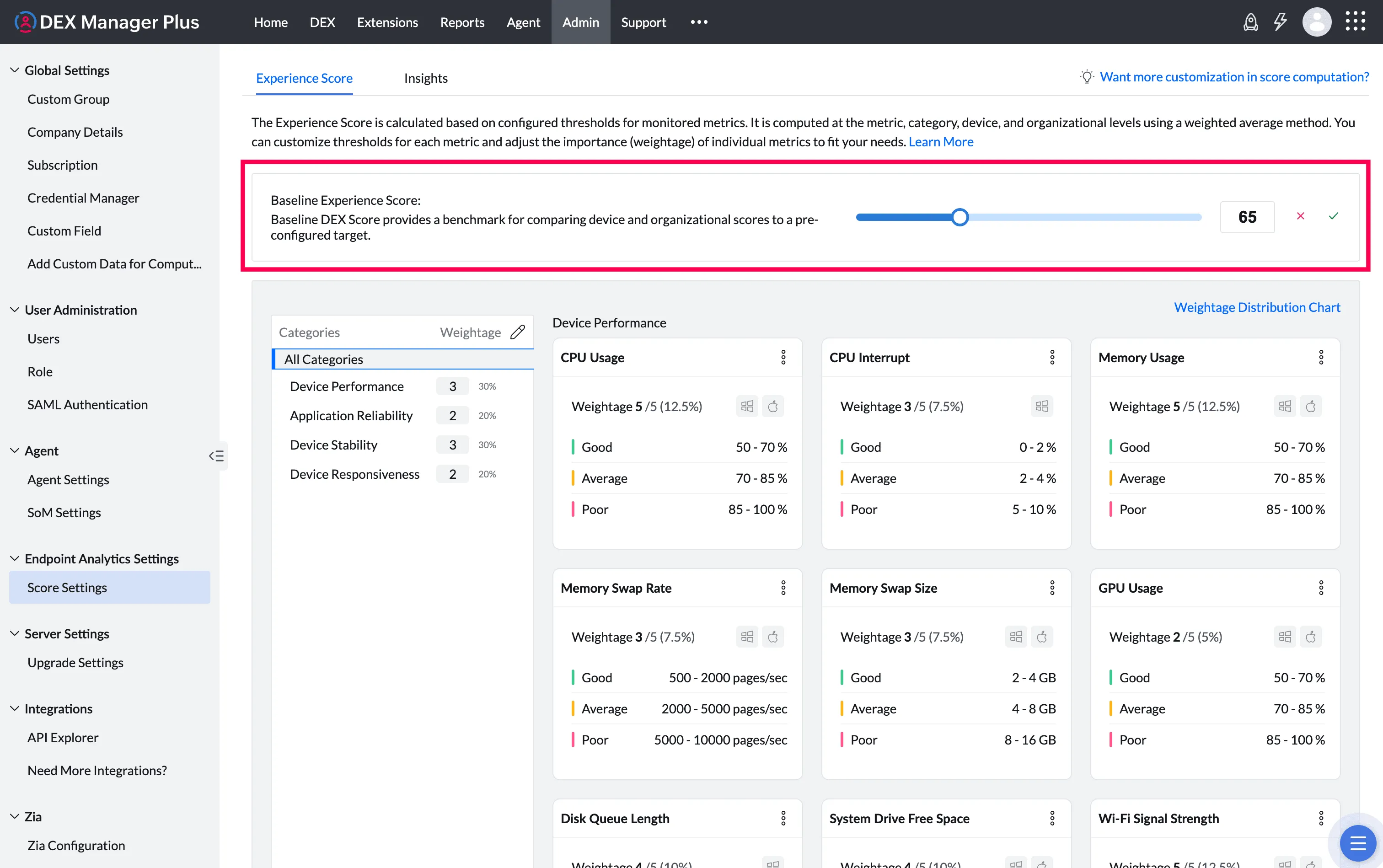The height and width of the screenshot is (868, 1383).
Task: Open GPU Usage card options menu
Action: point(1320,588)
